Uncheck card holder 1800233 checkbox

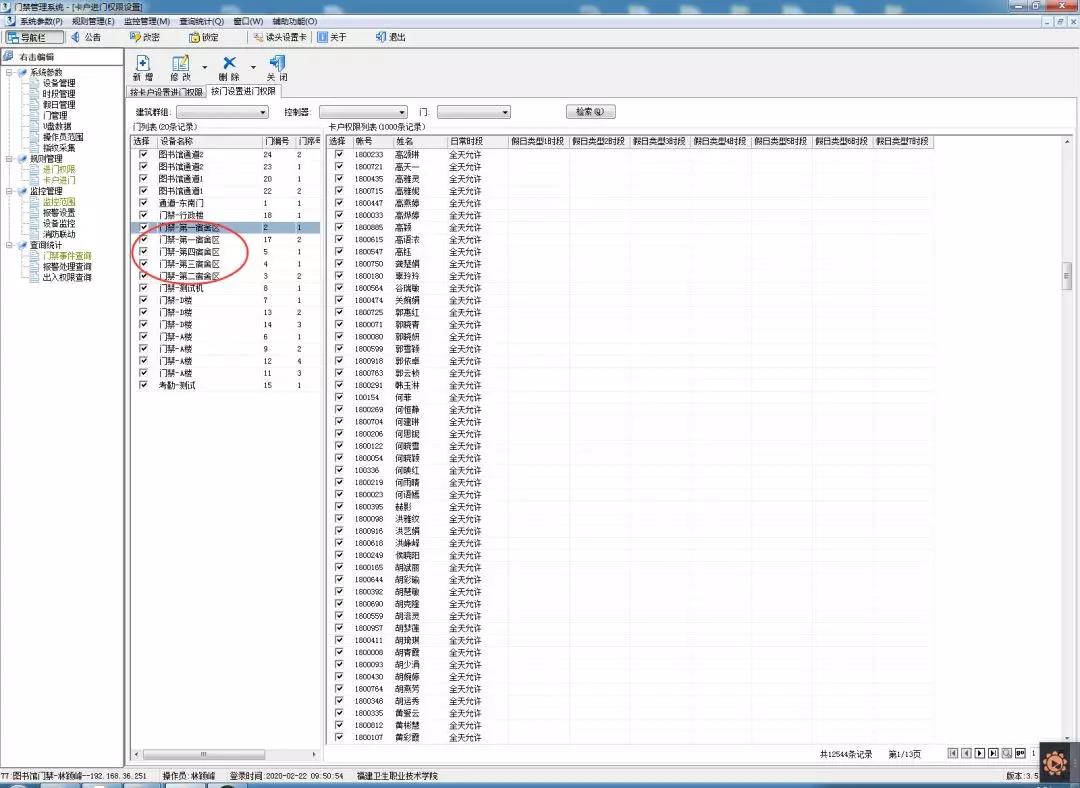point(339,155)
